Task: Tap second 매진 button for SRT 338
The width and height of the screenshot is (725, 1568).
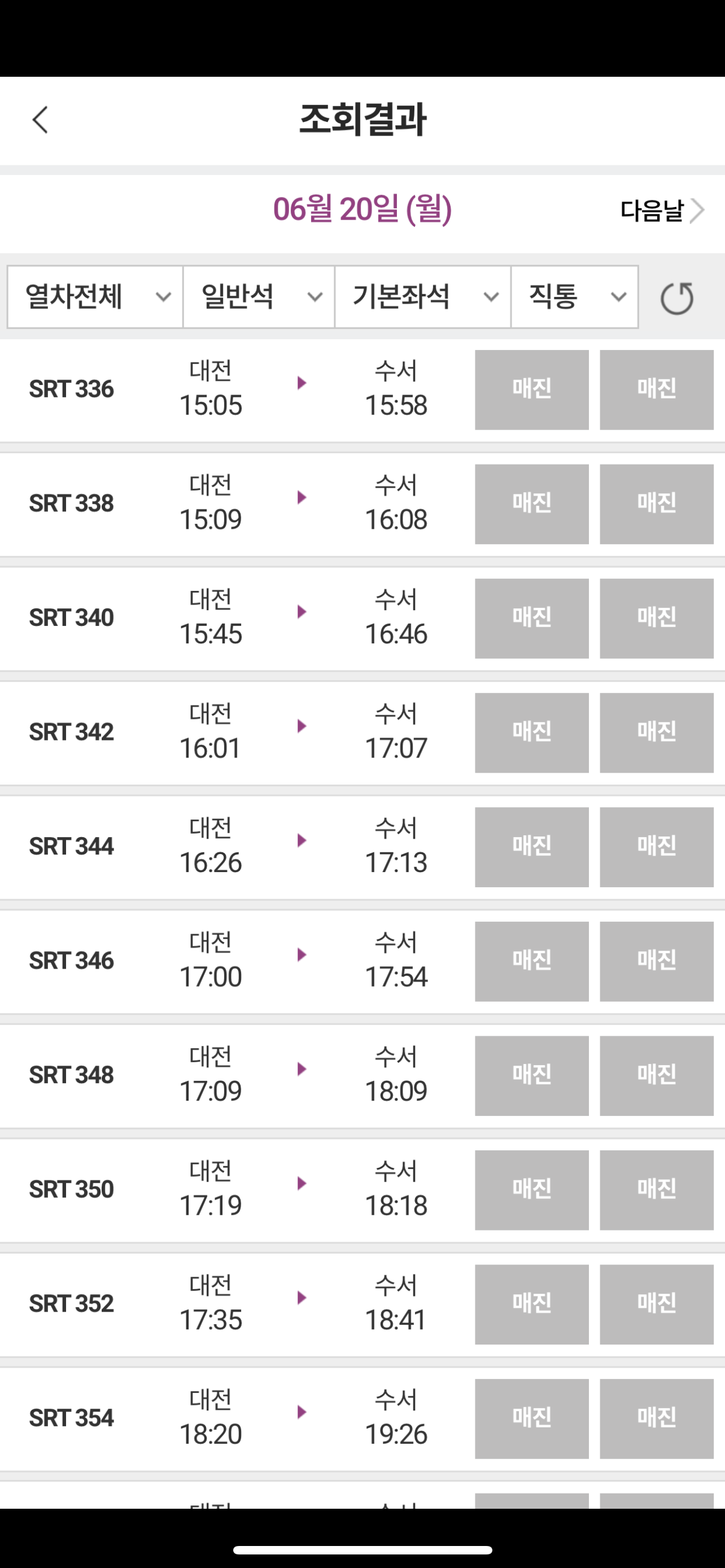Action: tap(657, 504)
